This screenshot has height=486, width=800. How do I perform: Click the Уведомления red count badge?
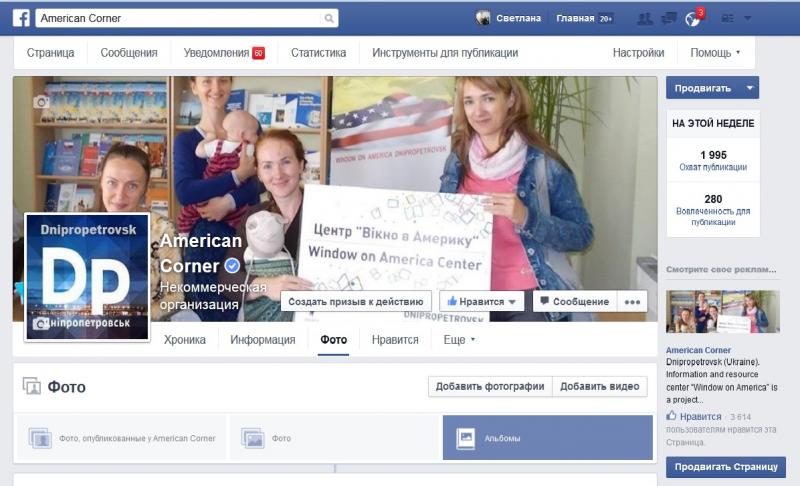(x=259, y=53)
